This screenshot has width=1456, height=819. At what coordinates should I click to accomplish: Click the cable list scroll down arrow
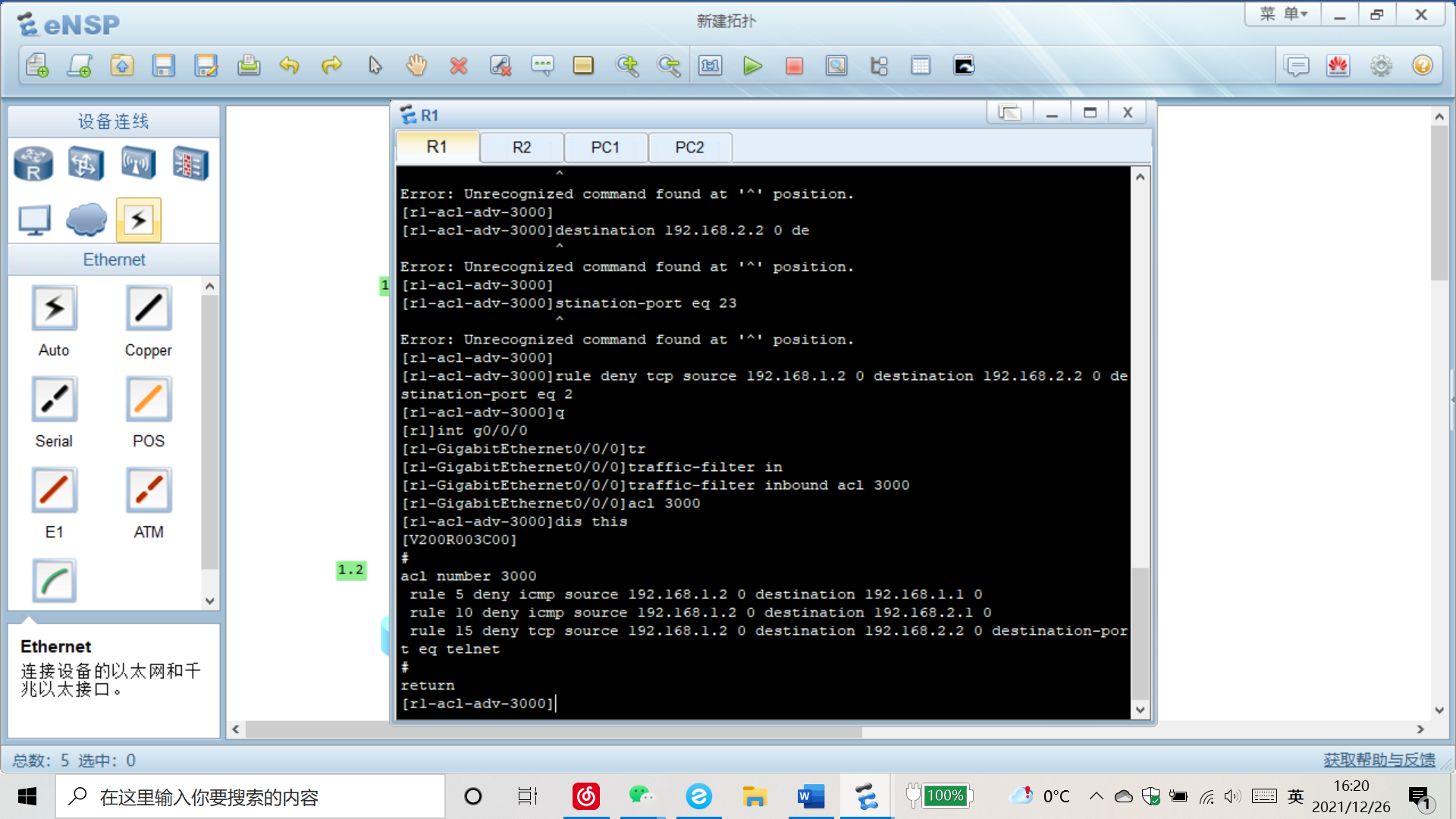210,601
